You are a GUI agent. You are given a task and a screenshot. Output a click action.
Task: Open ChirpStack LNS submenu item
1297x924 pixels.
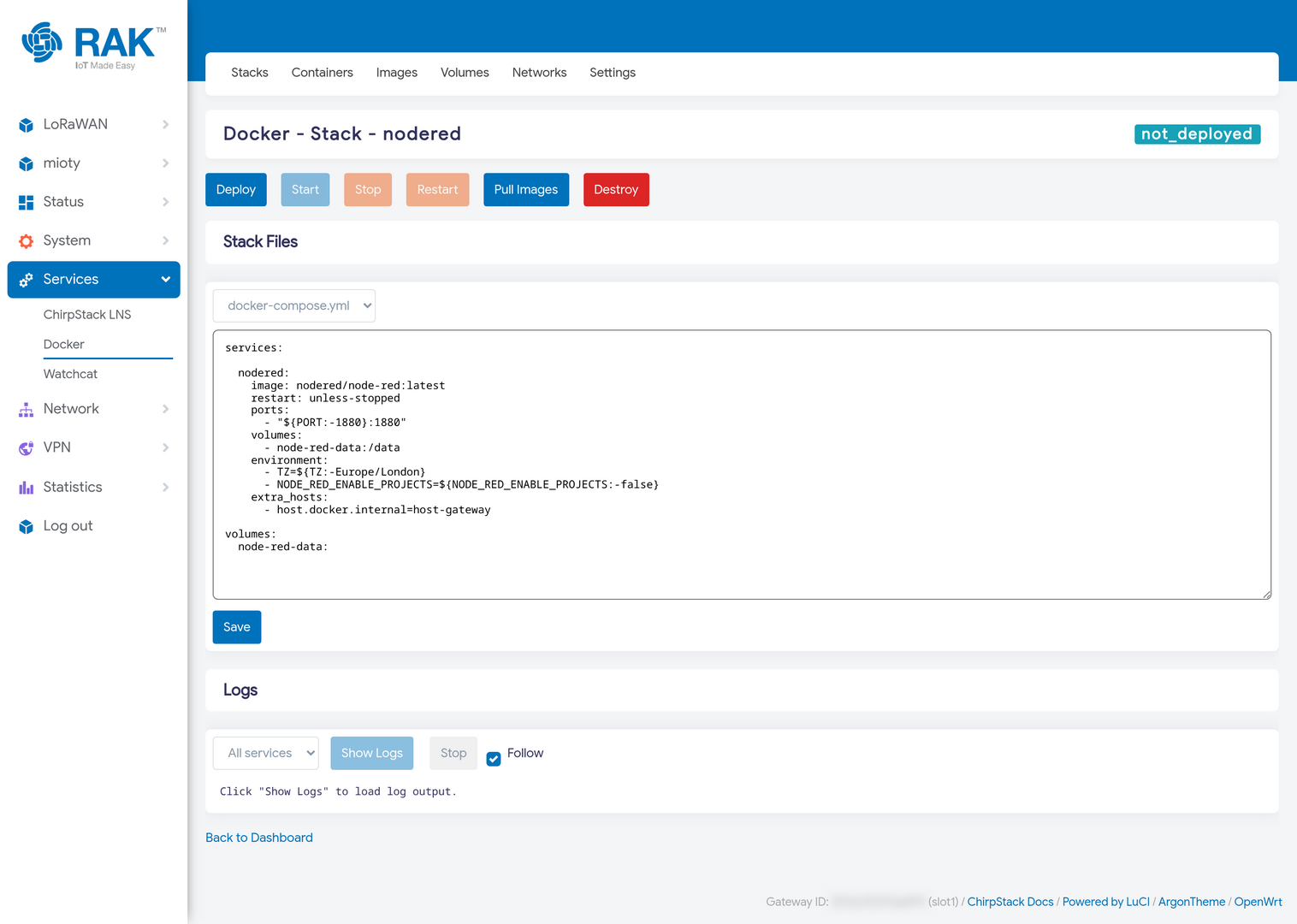(87, 315)
